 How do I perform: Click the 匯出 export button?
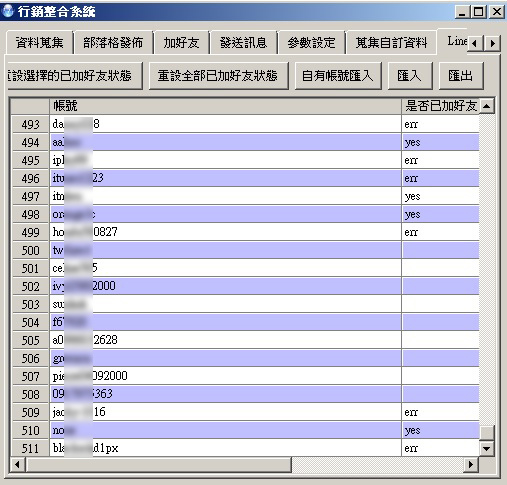[461, 76]
